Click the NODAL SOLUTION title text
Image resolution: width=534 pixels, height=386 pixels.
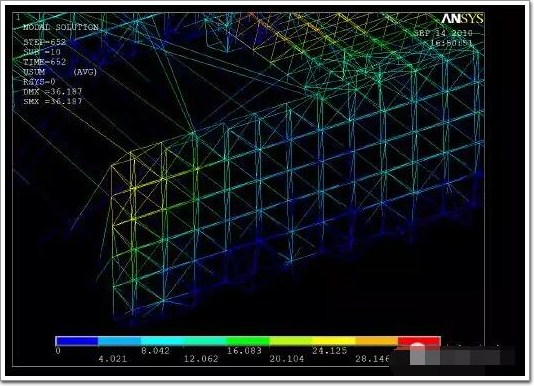61,28
